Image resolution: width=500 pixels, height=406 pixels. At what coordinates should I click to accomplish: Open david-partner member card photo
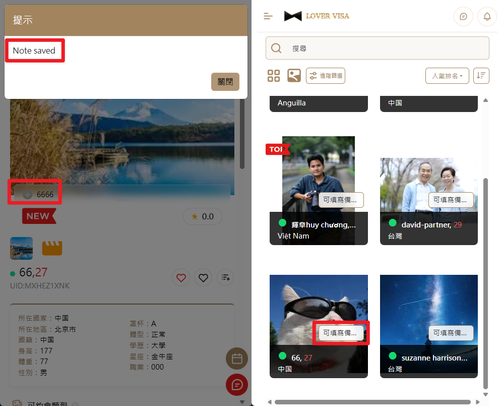(x=429, y=185)
